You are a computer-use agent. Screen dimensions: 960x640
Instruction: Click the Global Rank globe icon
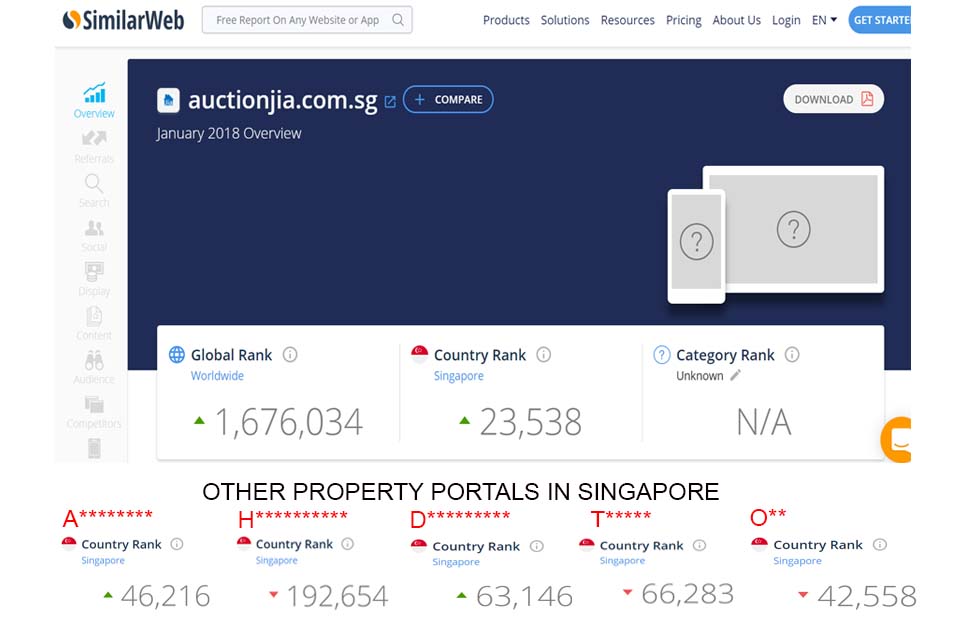(176, 355)
